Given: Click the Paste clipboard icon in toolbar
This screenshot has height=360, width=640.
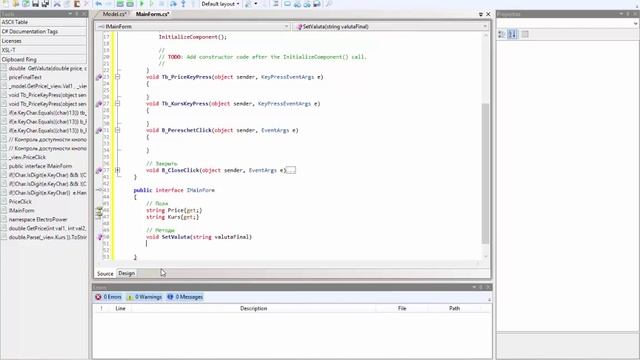Looking at the screenshot, I should tap(77, 4).
